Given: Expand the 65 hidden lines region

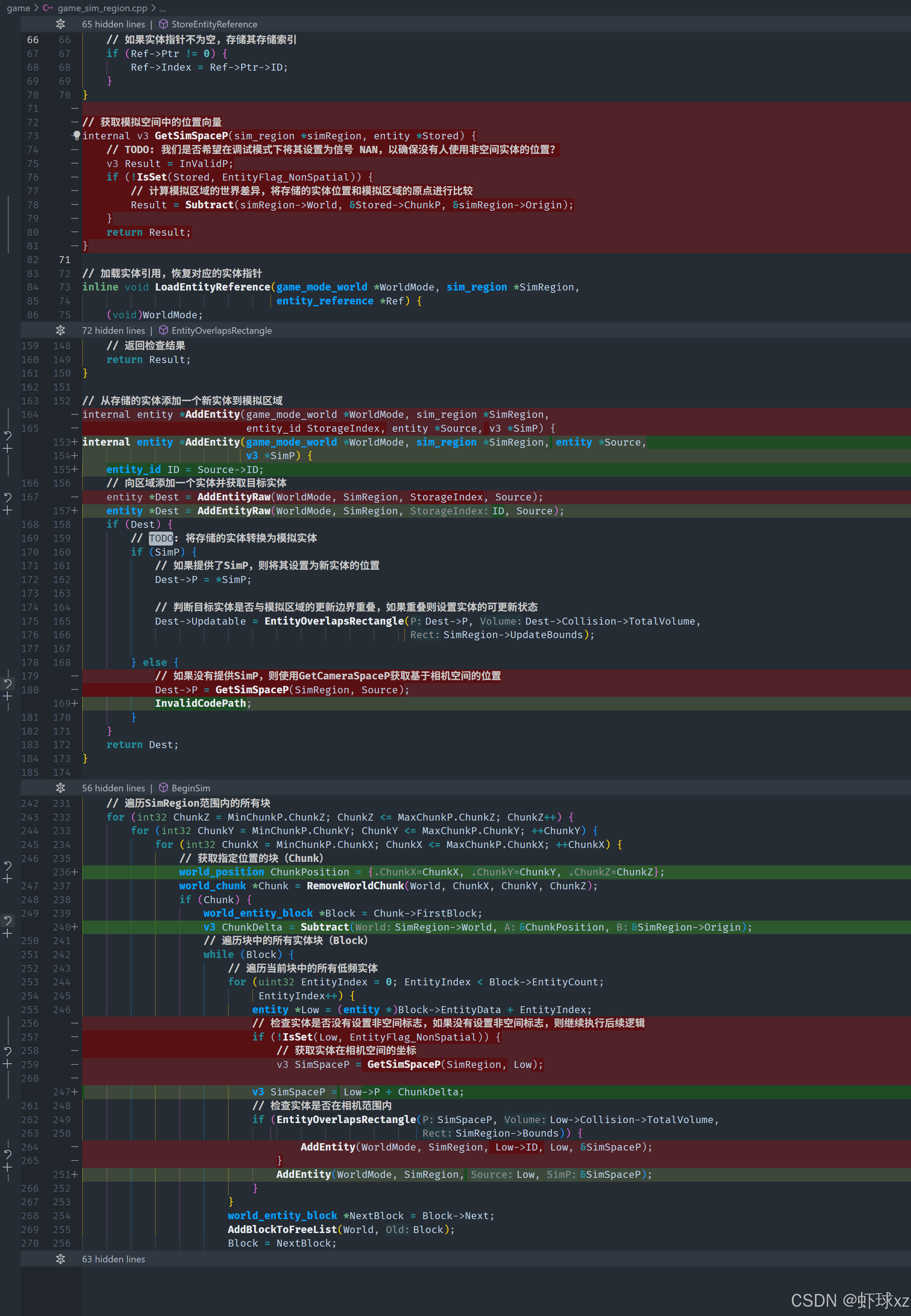Looking at the screenshot, I should (x=61, y=24).
